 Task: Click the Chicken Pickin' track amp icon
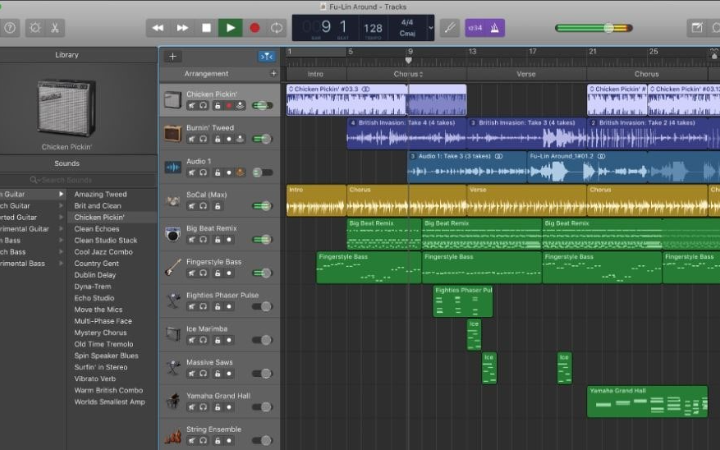pos(173,100)
